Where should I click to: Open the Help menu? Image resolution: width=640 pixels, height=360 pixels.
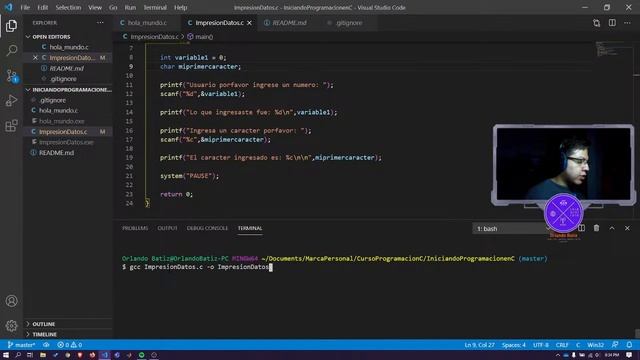tap(180, 7)
